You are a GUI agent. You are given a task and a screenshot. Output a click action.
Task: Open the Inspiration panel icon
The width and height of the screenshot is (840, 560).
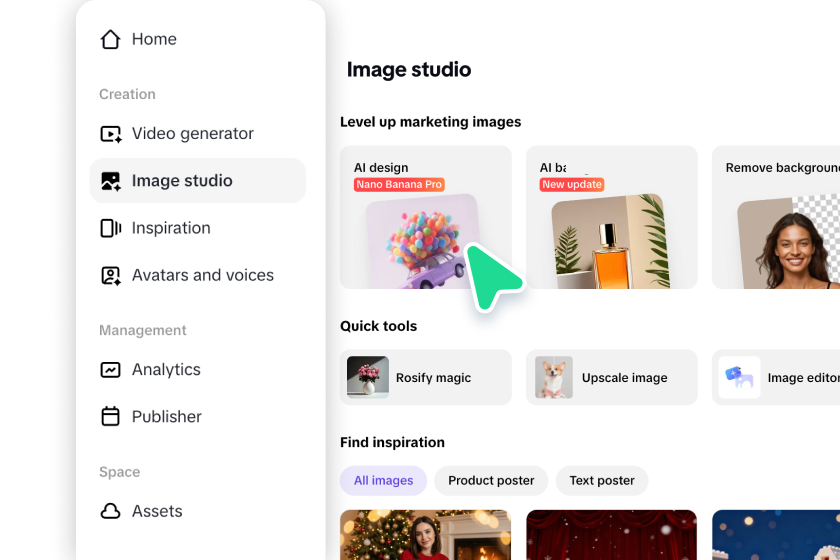110,228
